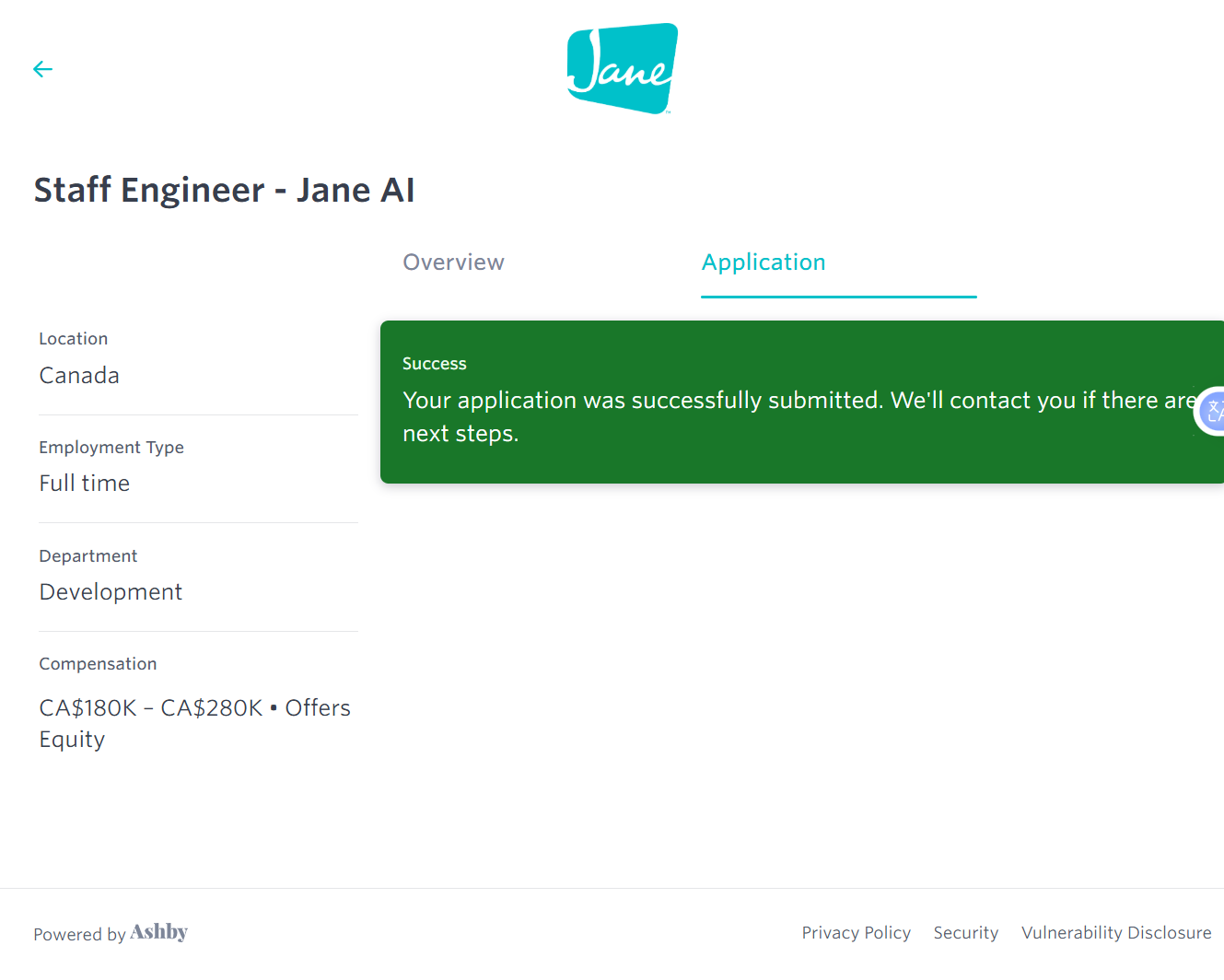Click the Jane logo

coord(623,69)
